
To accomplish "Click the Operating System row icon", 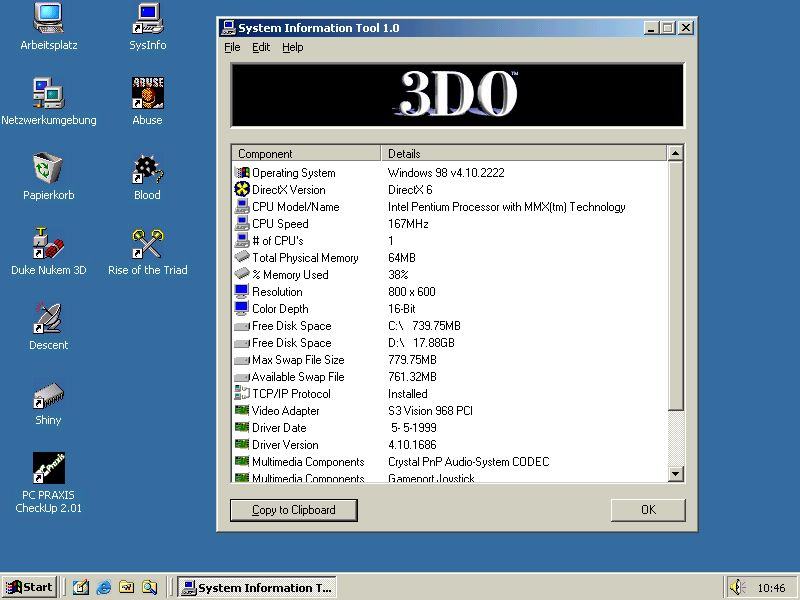I will pyautogui.click(x=242, y=172).
